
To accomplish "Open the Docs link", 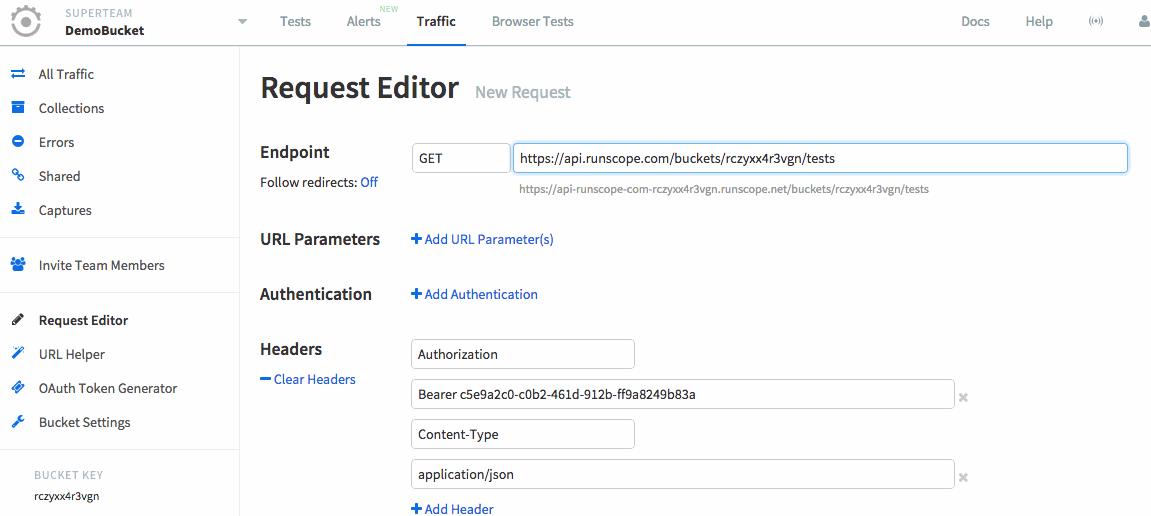I will coord(976,21).
